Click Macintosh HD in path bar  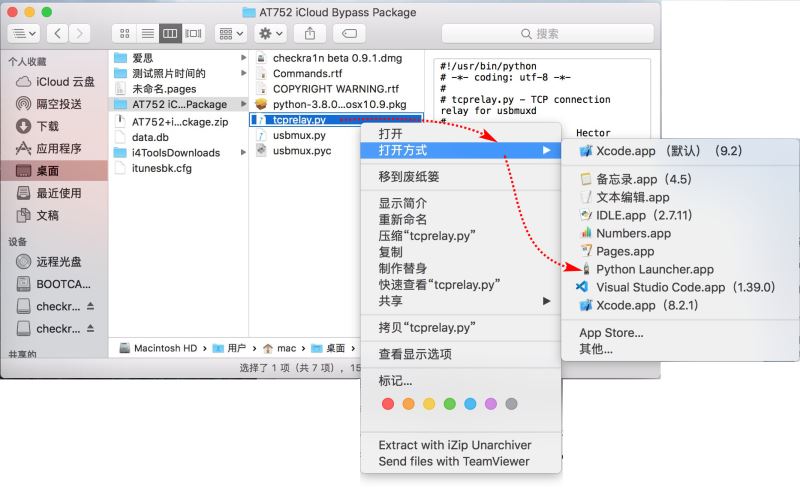coord(158,348)
